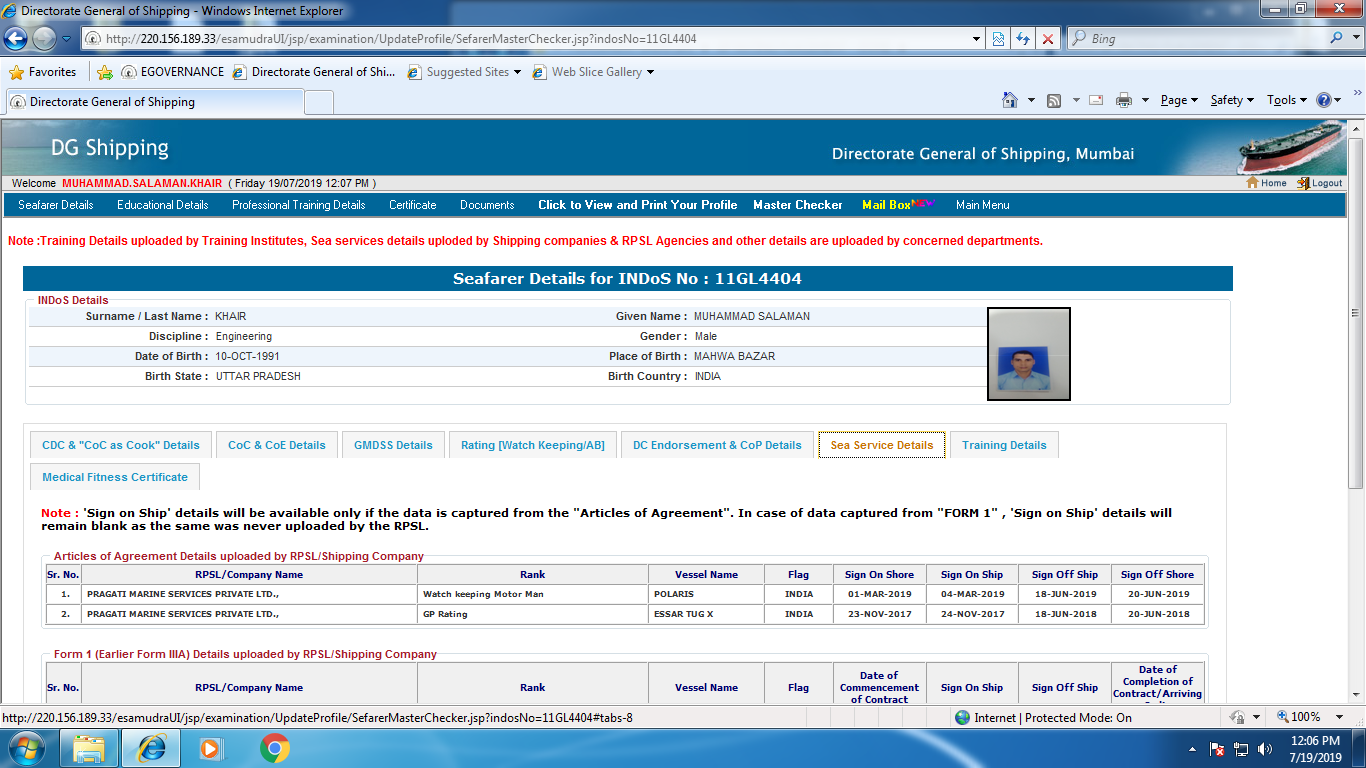
Task: Click the Internet Explorer taskbar icon
Action: 152,748
